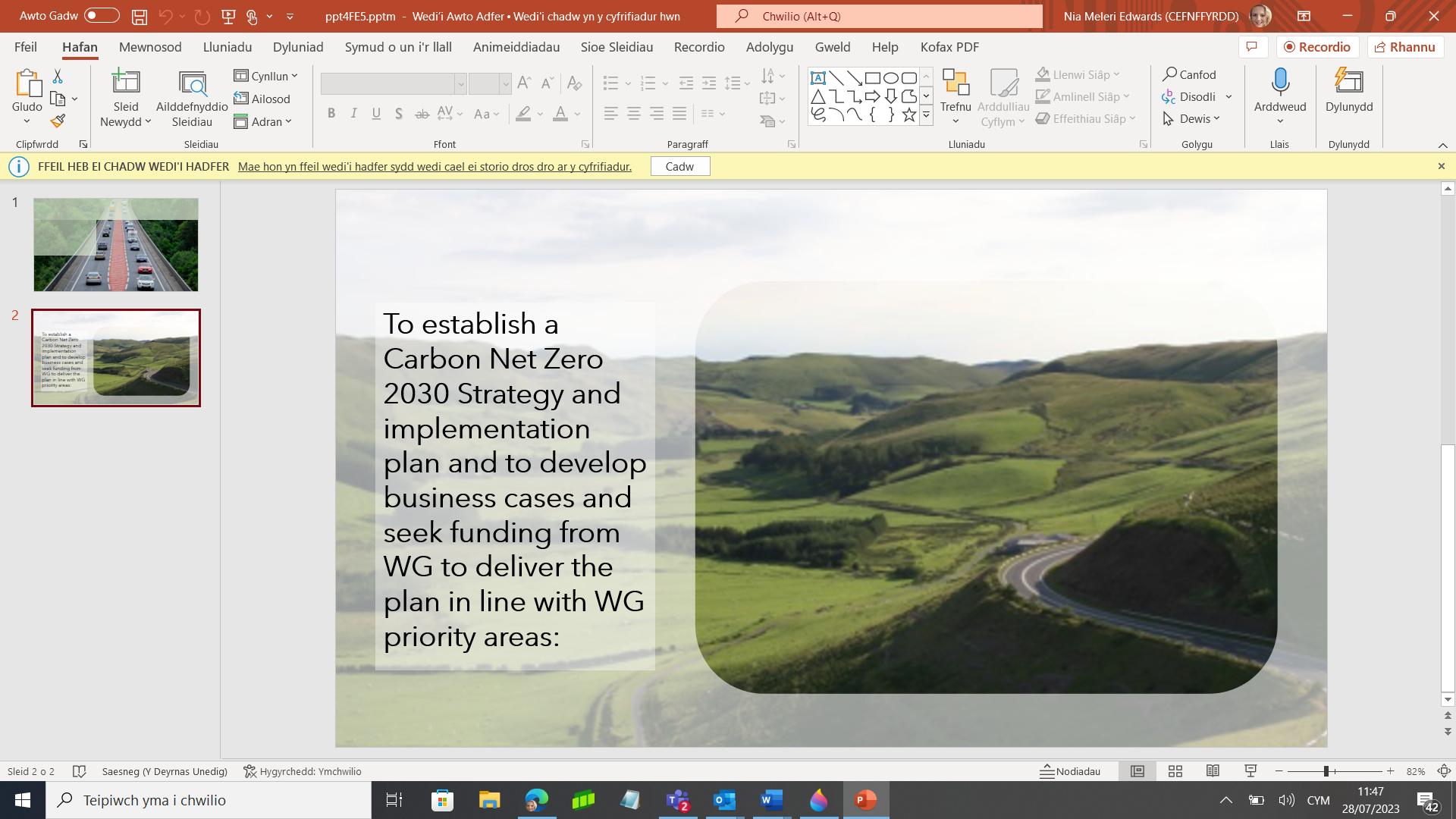Click the Cut scissors icon
Screen dimensions: 1456x819
(58, 76)
